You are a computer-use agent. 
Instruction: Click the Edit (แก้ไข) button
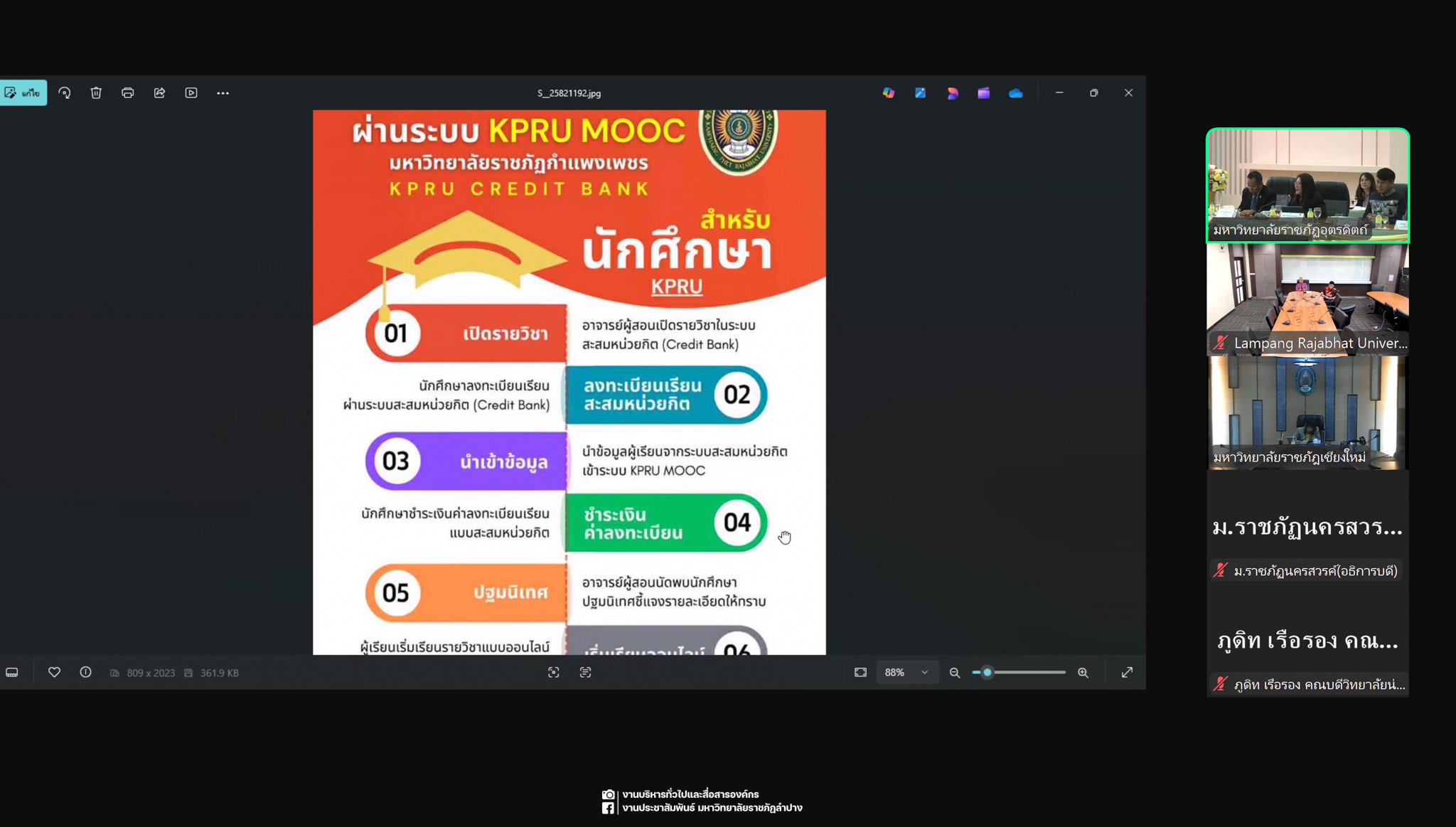tap(23, 92)
